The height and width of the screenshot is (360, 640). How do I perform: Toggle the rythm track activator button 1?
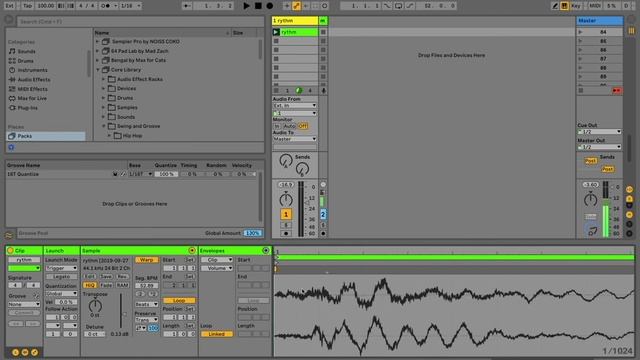[x=286, y=214]
